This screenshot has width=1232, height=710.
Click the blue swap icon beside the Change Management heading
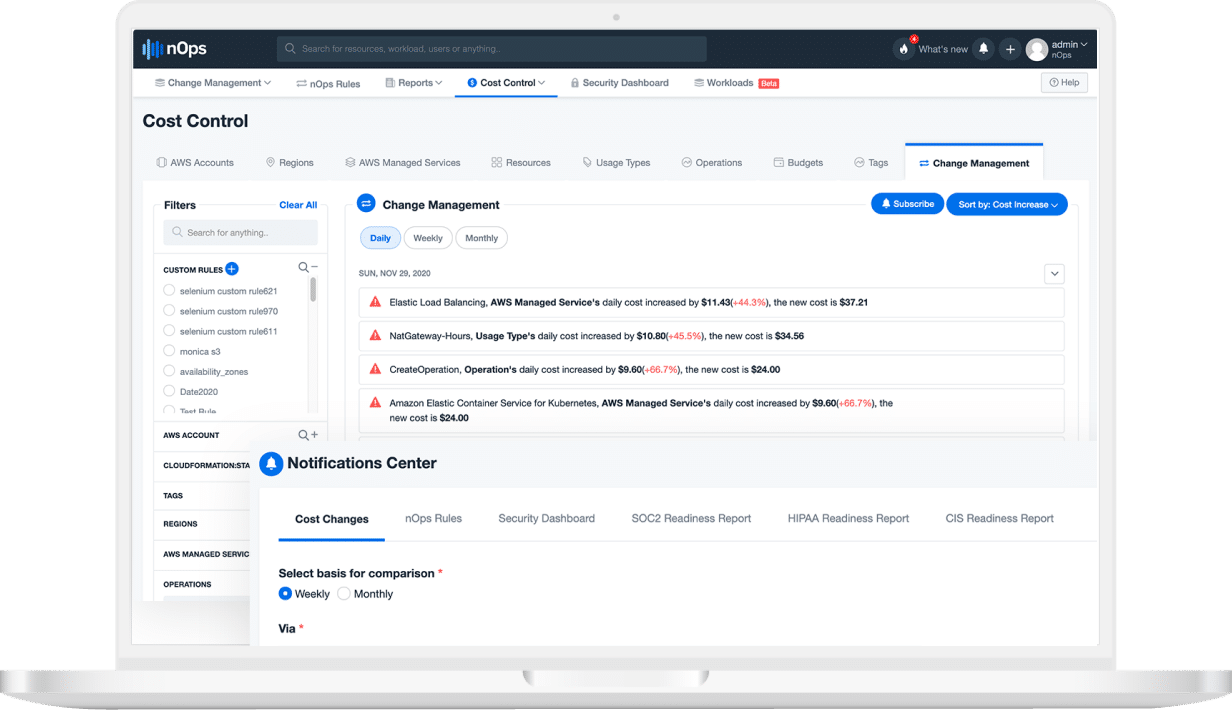pos(366,204)
